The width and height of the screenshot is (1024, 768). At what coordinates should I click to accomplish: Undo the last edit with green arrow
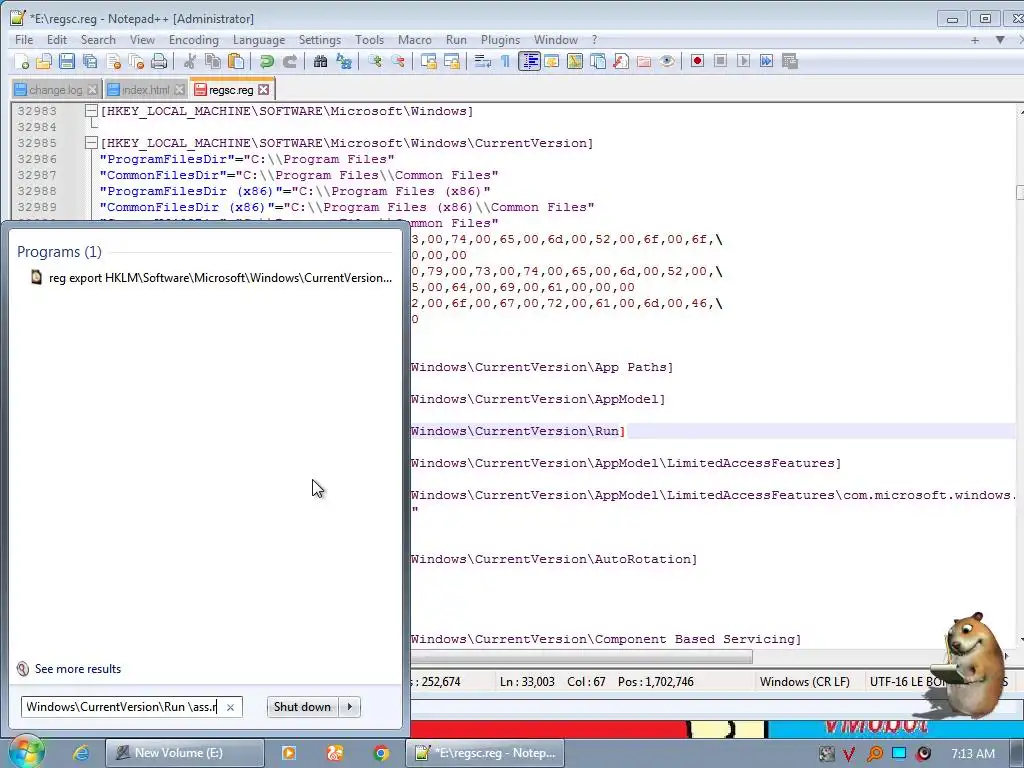266,61
